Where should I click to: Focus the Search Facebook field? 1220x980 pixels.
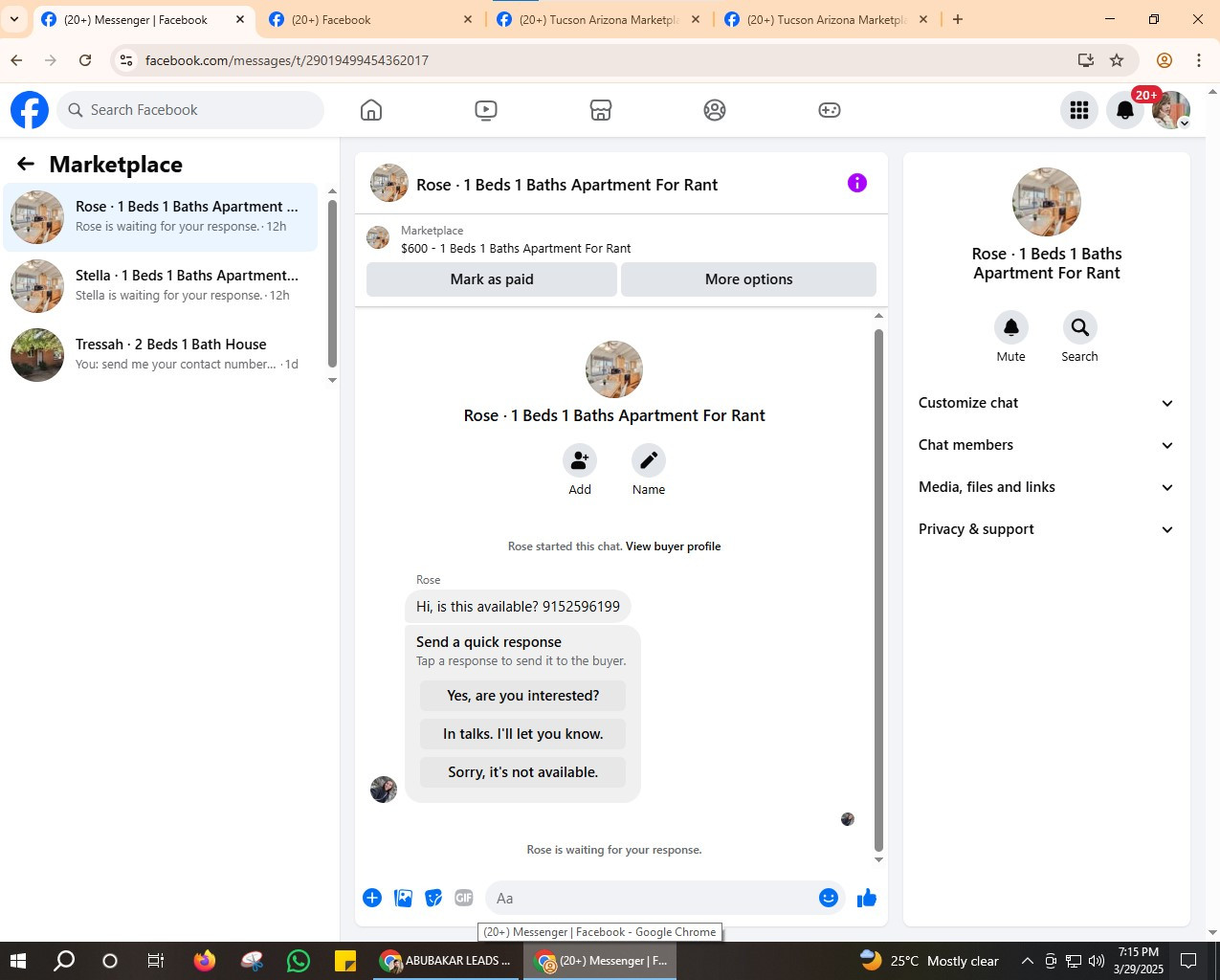click(x=190, y=110)
